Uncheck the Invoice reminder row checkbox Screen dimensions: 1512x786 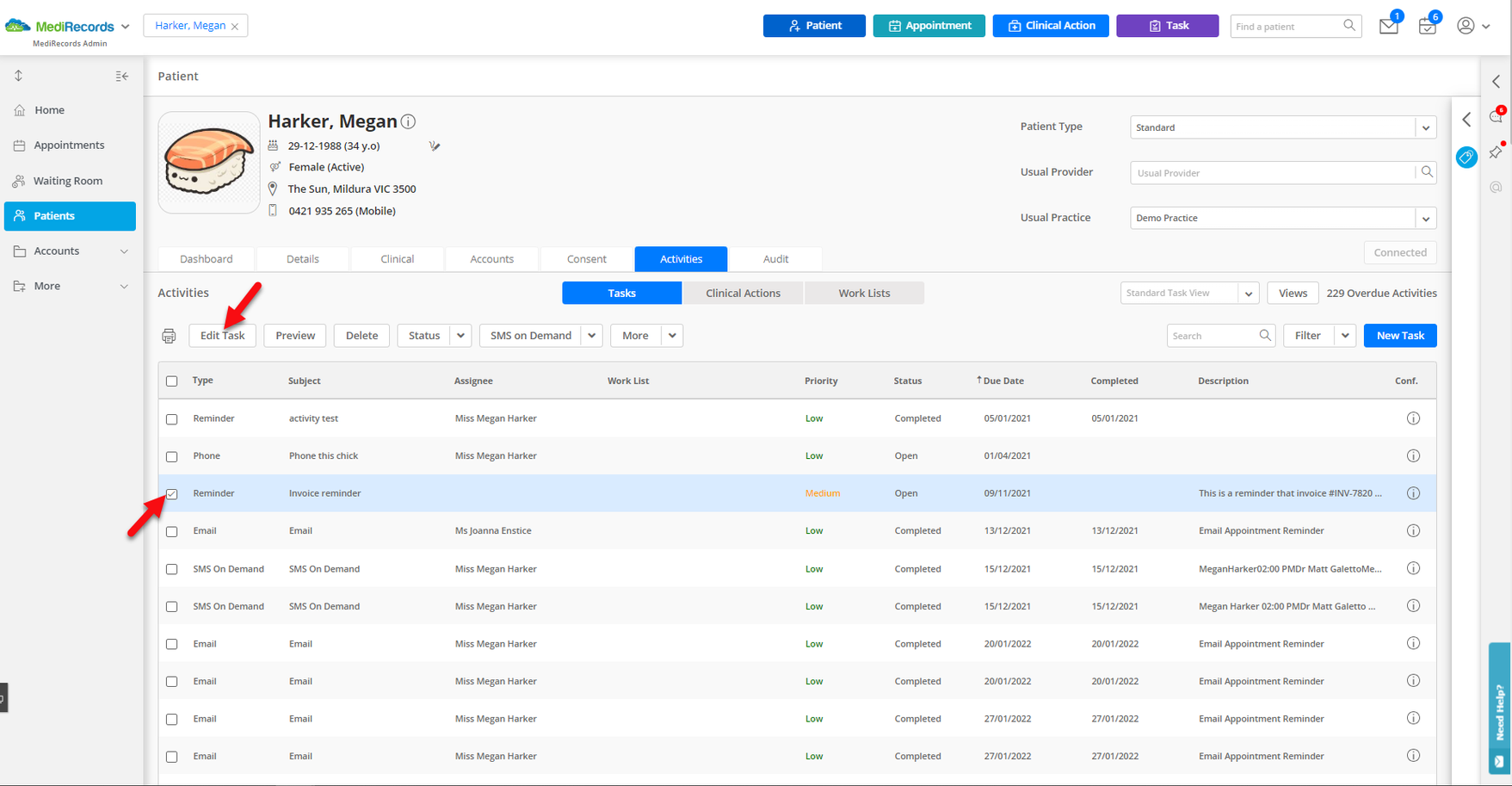click(x=172, y=494)
